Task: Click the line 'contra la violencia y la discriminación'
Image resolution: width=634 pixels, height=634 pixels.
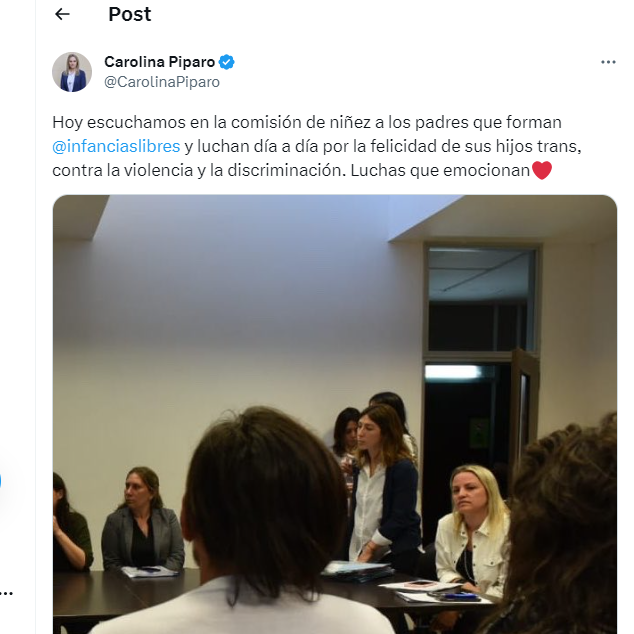Action: 199,171
